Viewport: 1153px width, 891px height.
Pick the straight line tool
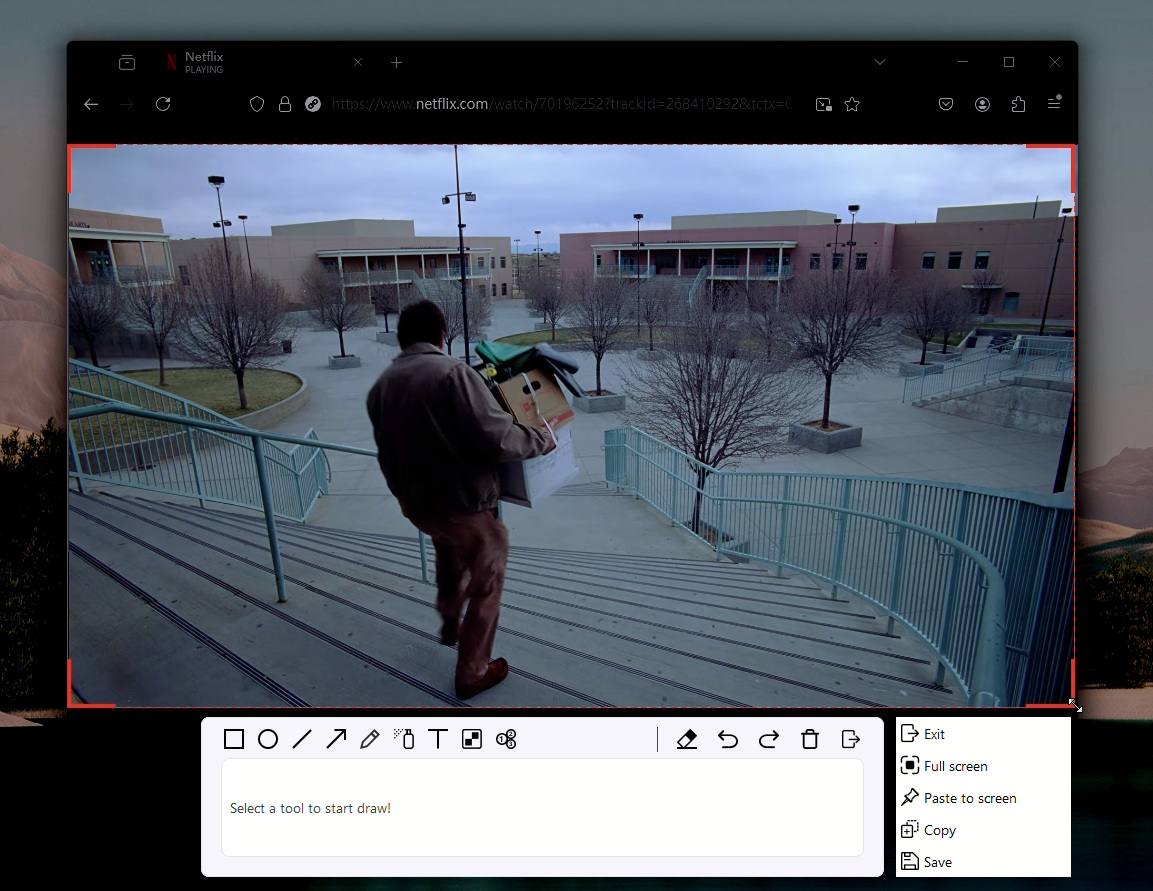coord(302,739)
